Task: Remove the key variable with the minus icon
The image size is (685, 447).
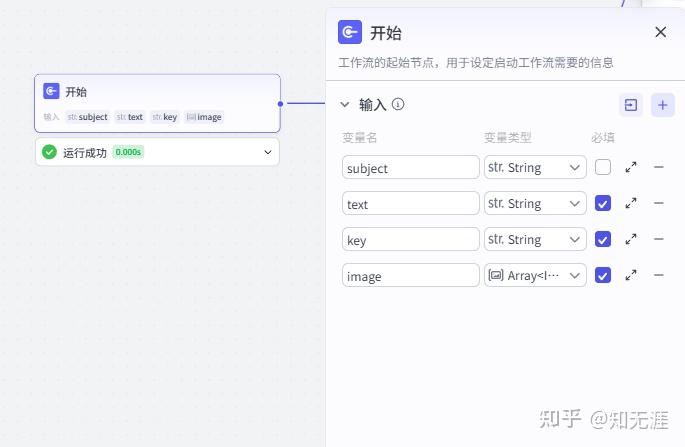Action: (659, 239)
